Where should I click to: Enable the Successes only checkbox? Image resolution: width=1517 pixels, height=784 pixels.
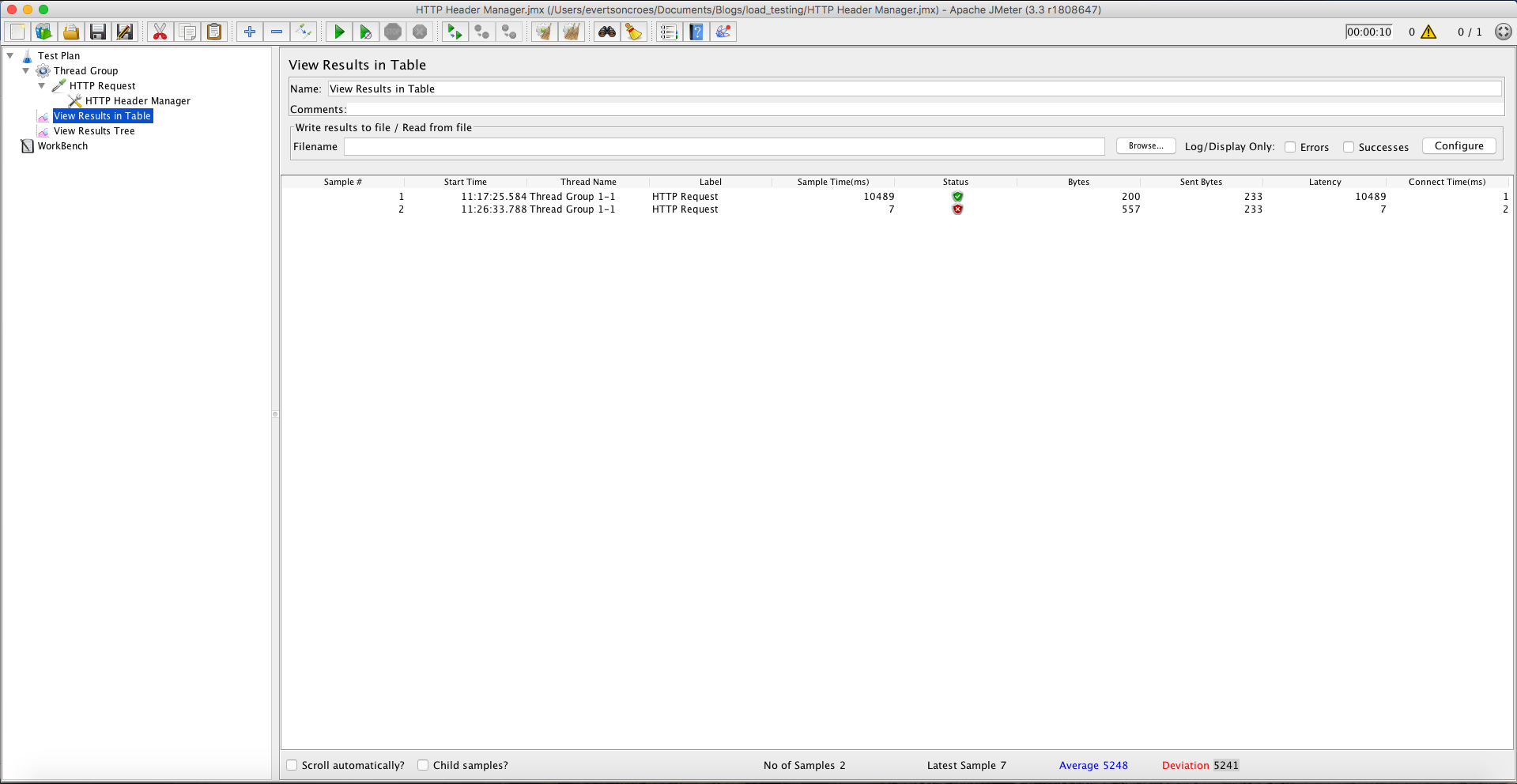(1349, 147)
